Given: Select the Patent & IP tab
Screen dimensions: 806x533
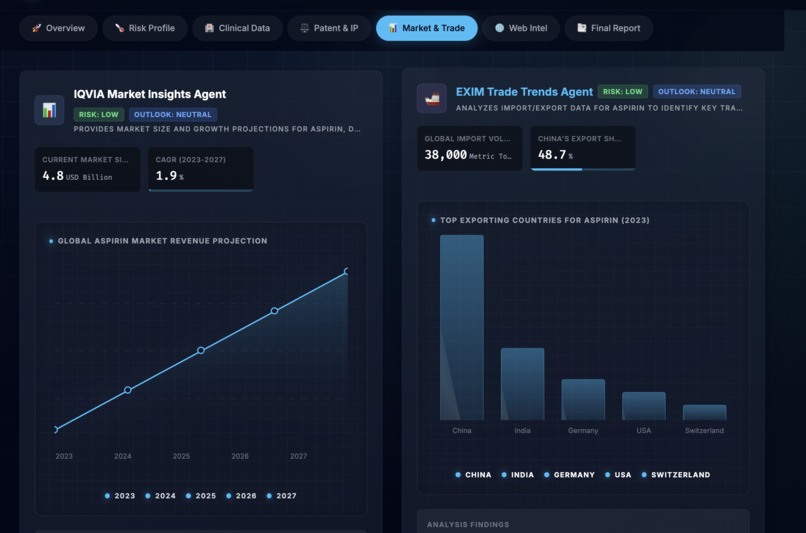Looking at the screenshot, I should tap(329, 28).
